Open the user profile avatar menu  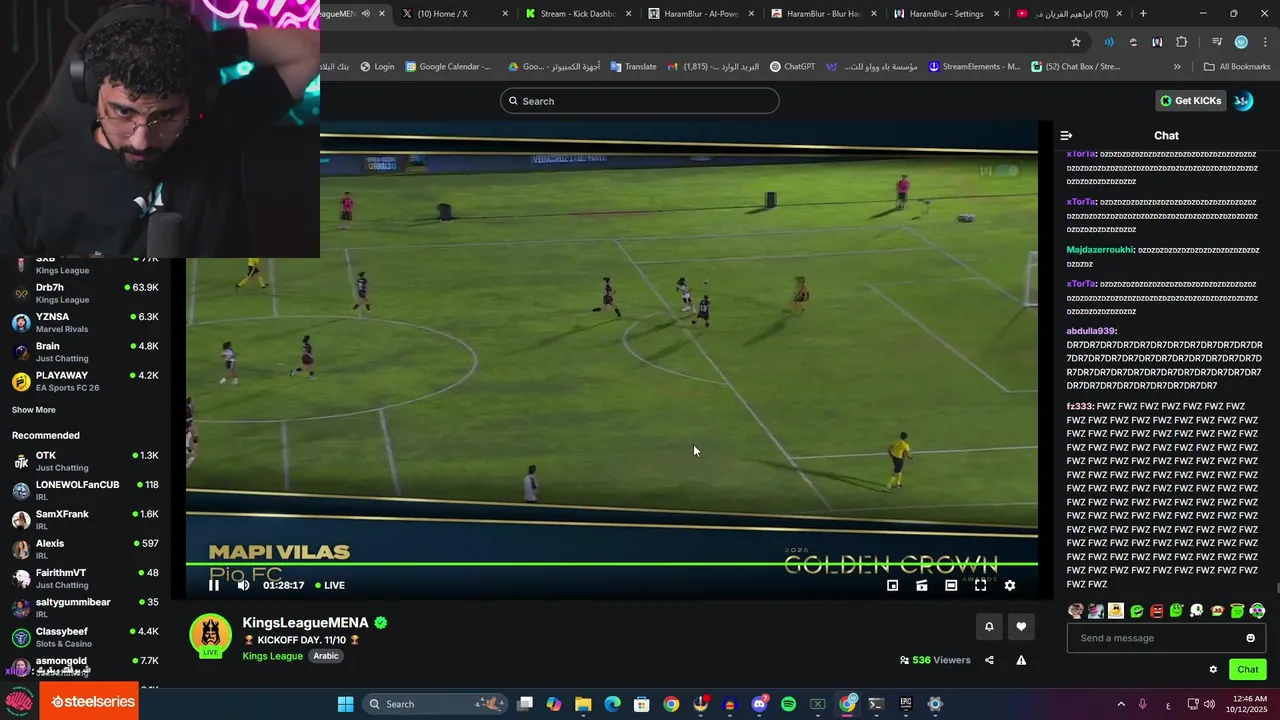coord(1243,101)
